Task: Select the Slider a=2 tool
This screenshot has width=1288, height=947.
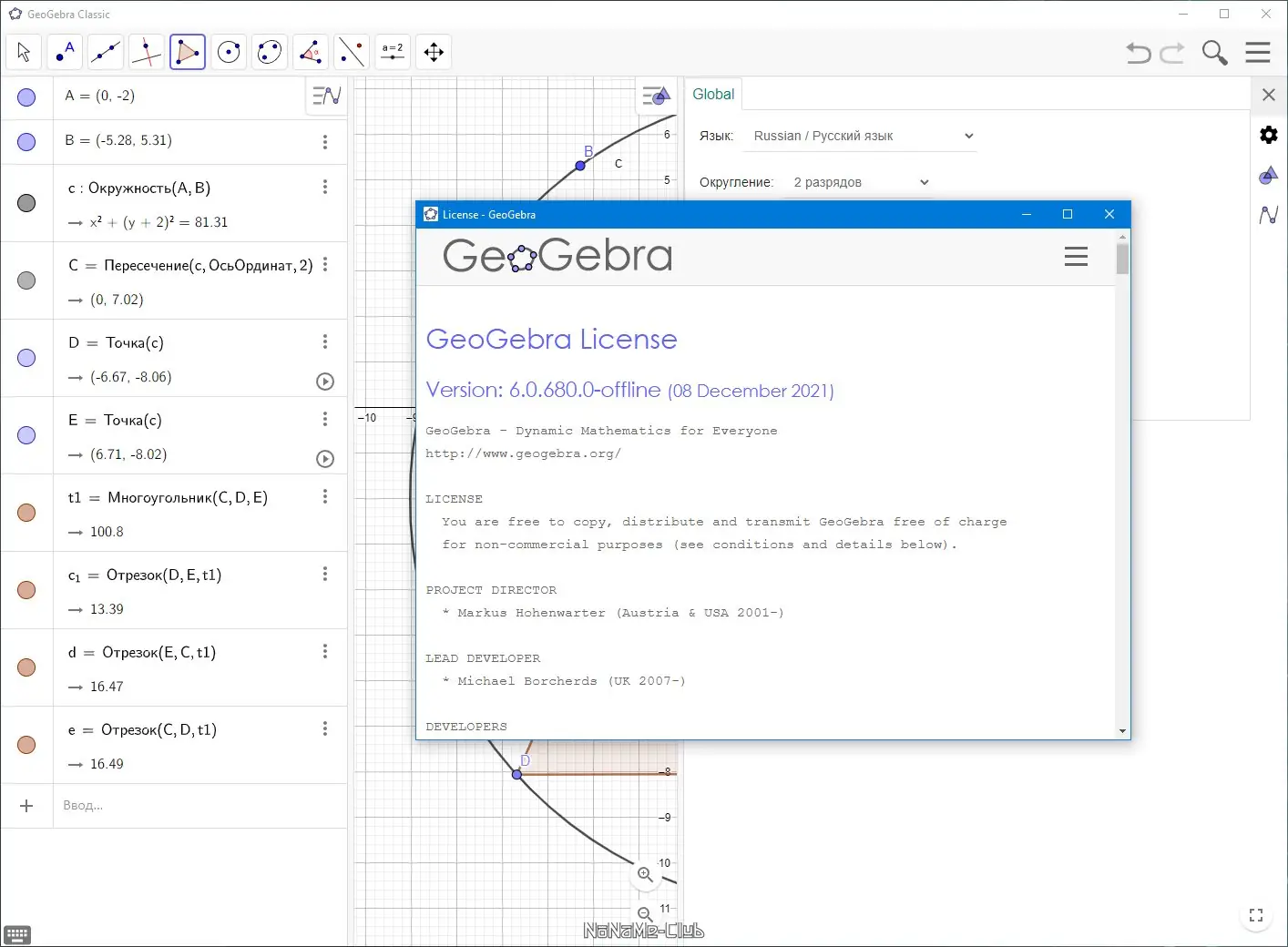Action: pos(393,52)
